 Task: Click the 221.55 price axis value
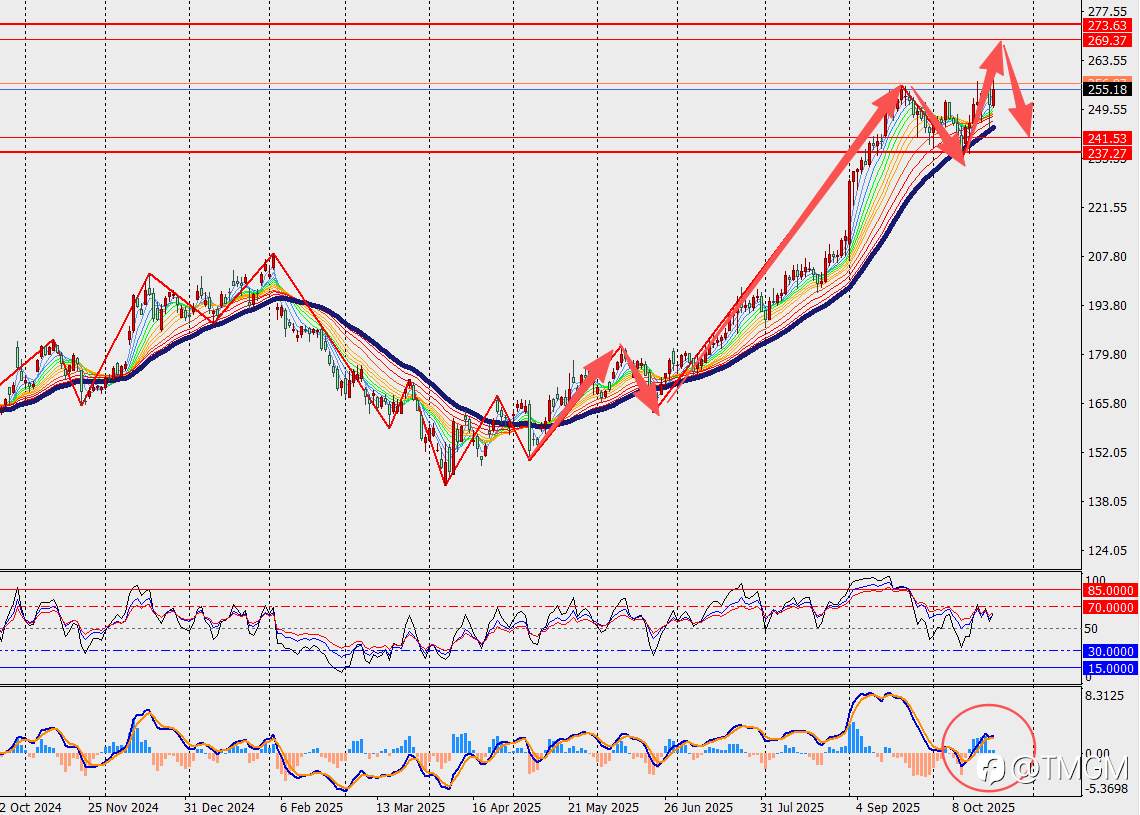coord(1107,208)
